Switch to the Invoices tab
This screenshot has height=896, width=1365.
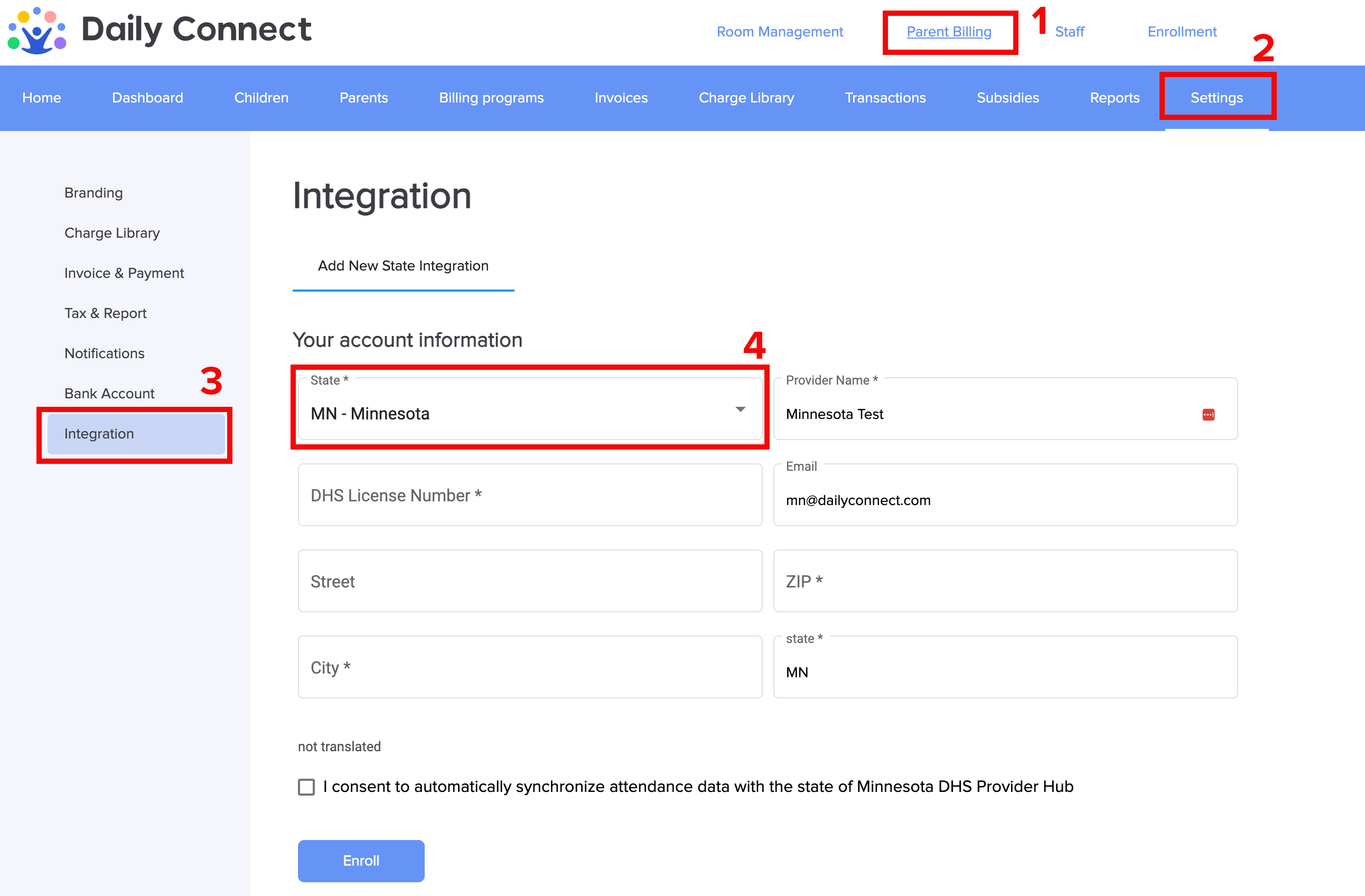[621, 98]
